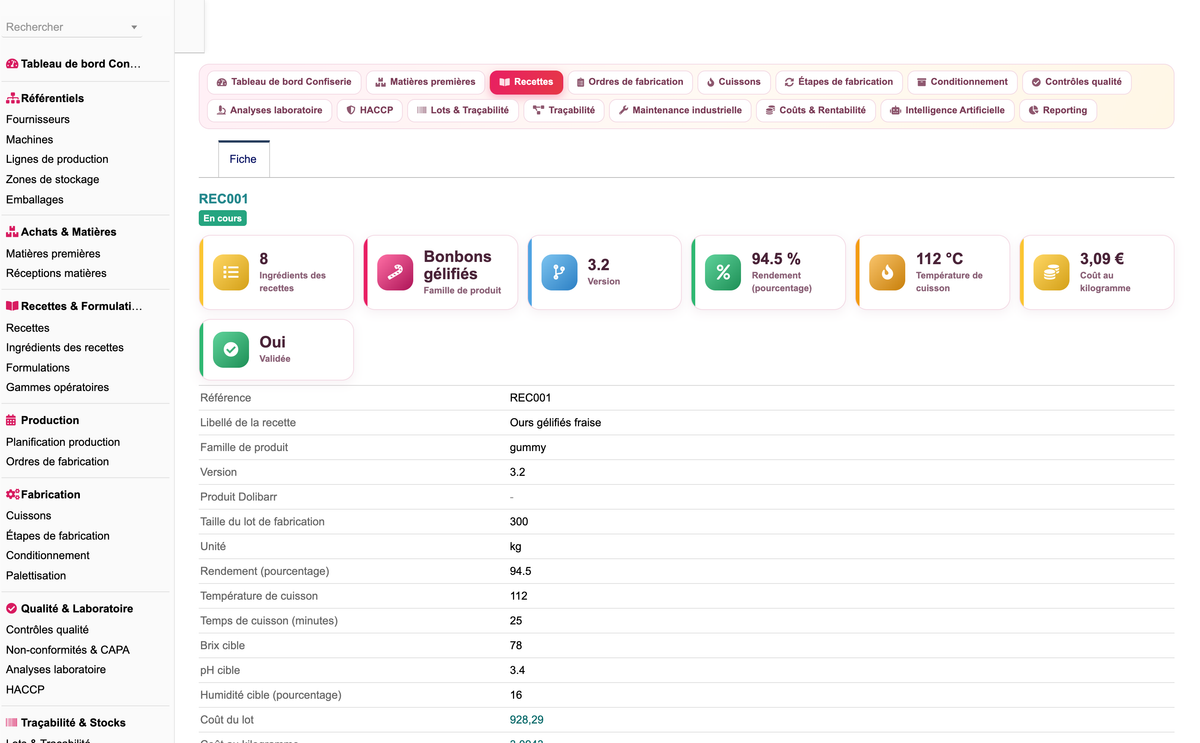Click the Tableau de bord gauge icon in sidebar
The width and height of the screenshot is (1200, 743).
pyautogui.click(x=12, y=64)
